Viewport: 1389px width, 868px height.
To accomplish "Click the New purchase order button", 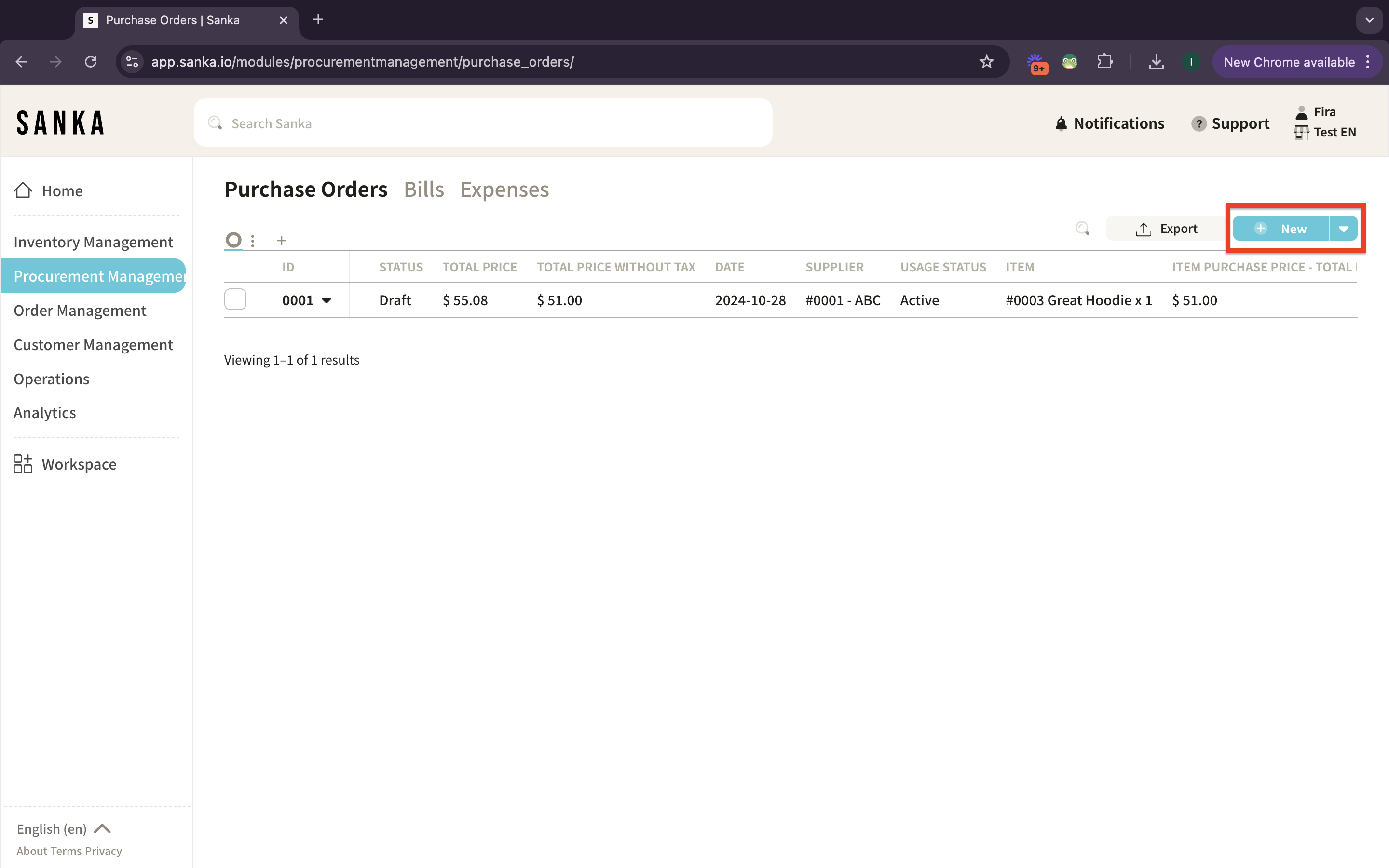I will point(1280,229).
